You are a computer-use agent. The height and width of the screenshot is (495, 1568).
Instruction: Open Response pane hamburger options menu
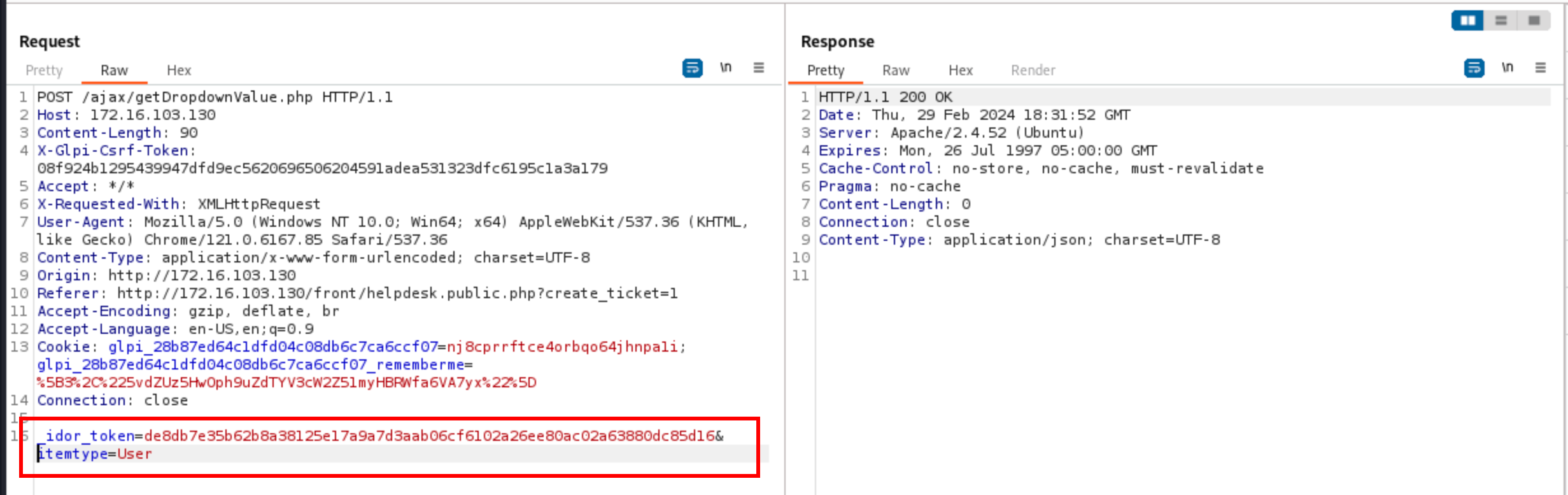point(1541,68)
